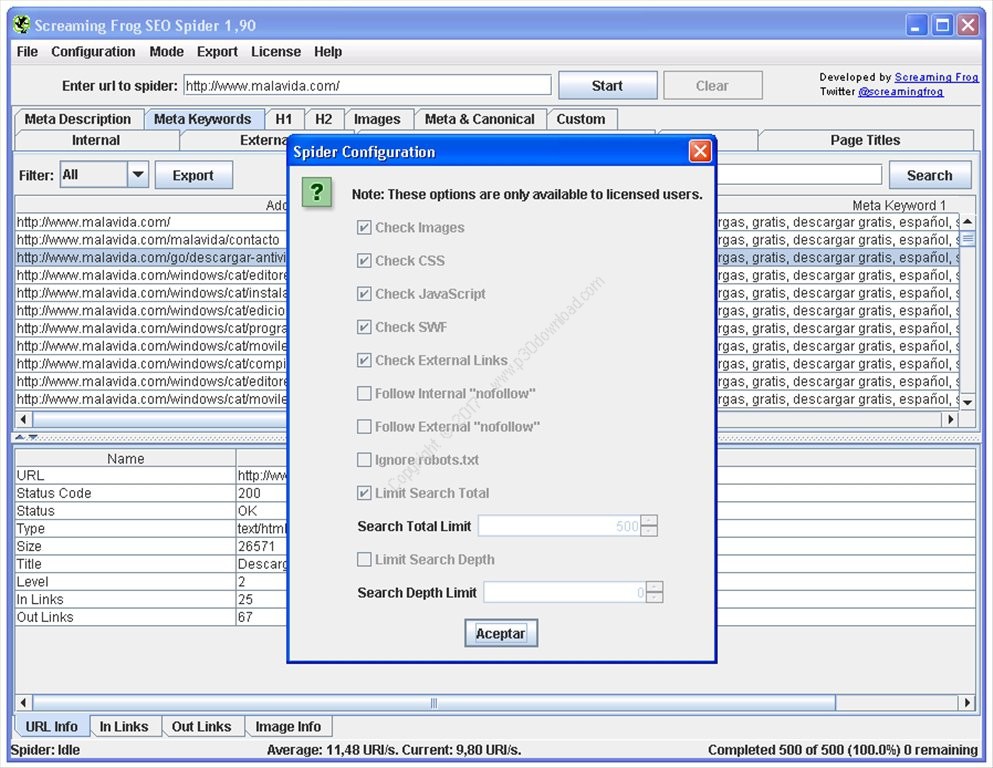This screenshot has width=993, height=768.
Task: Toggle the Check CSS checkbox
Action: point(364,260)
